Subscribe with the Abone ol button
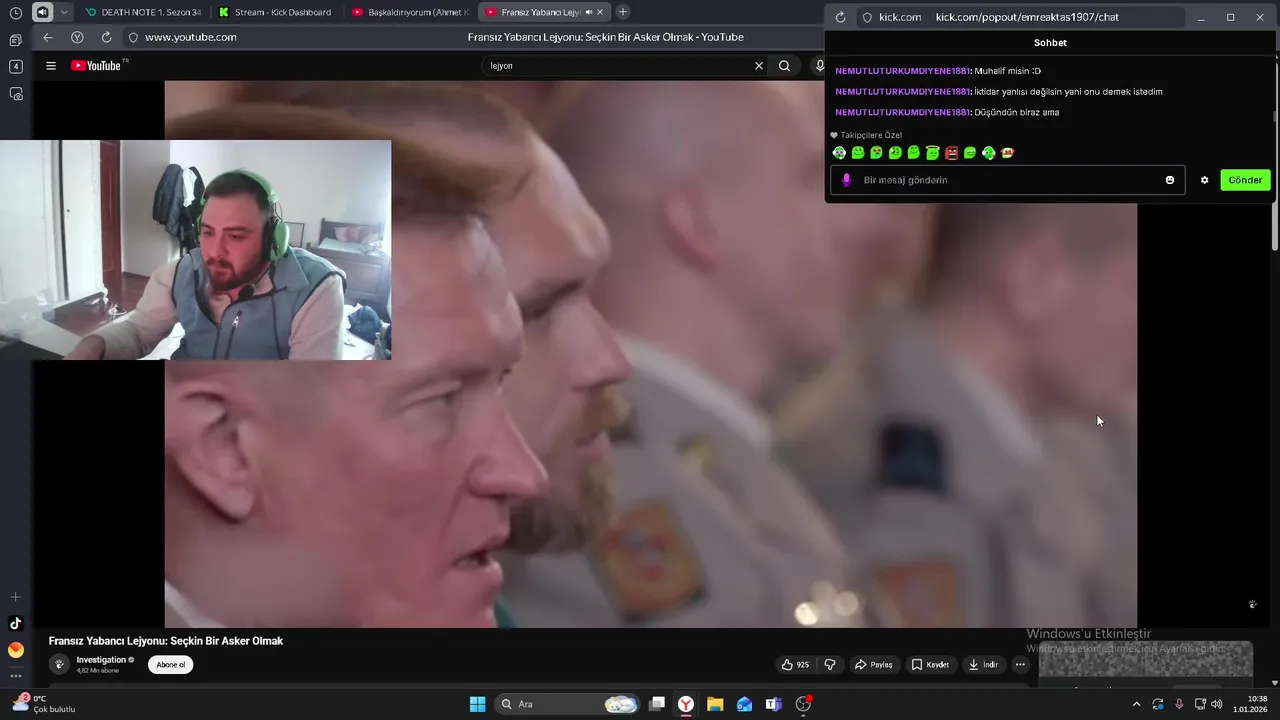1280x720 pixels. pyautogui.click(x=170, y=664)
